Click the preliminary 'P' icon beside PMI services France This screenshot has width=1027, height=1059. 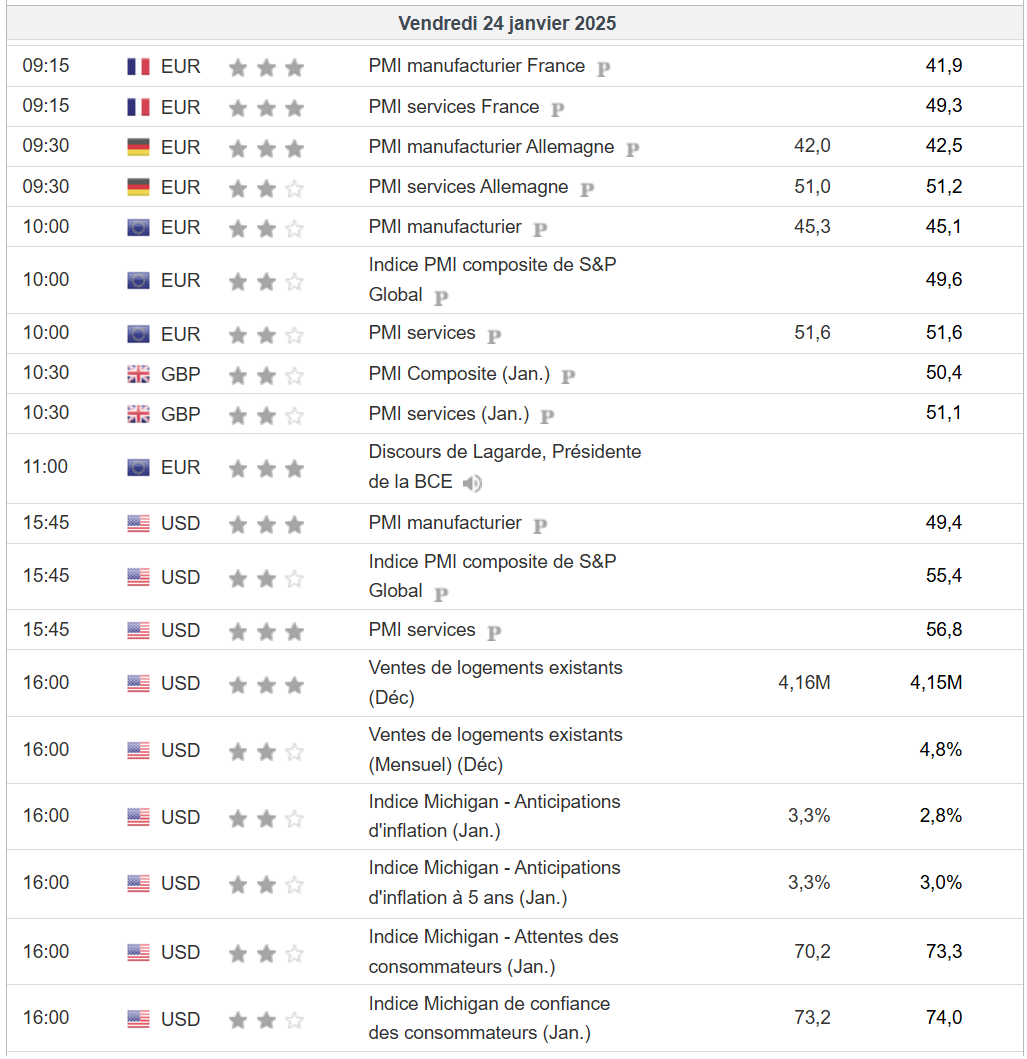(x=557, y=109)
